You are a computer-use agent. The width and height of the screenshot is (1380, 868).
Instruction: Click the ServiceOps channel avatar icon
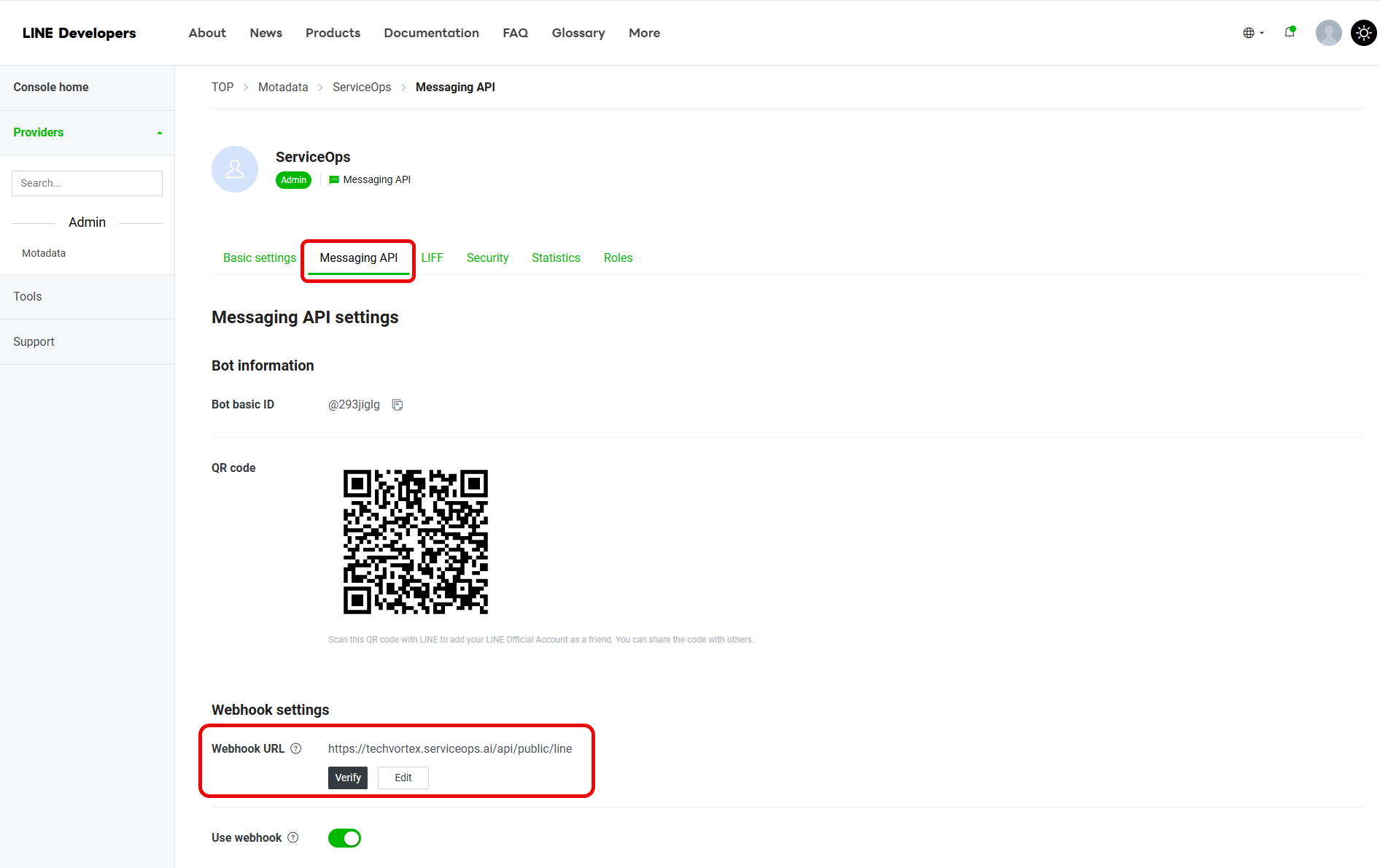pyautogui.click(x=235, y=169)
